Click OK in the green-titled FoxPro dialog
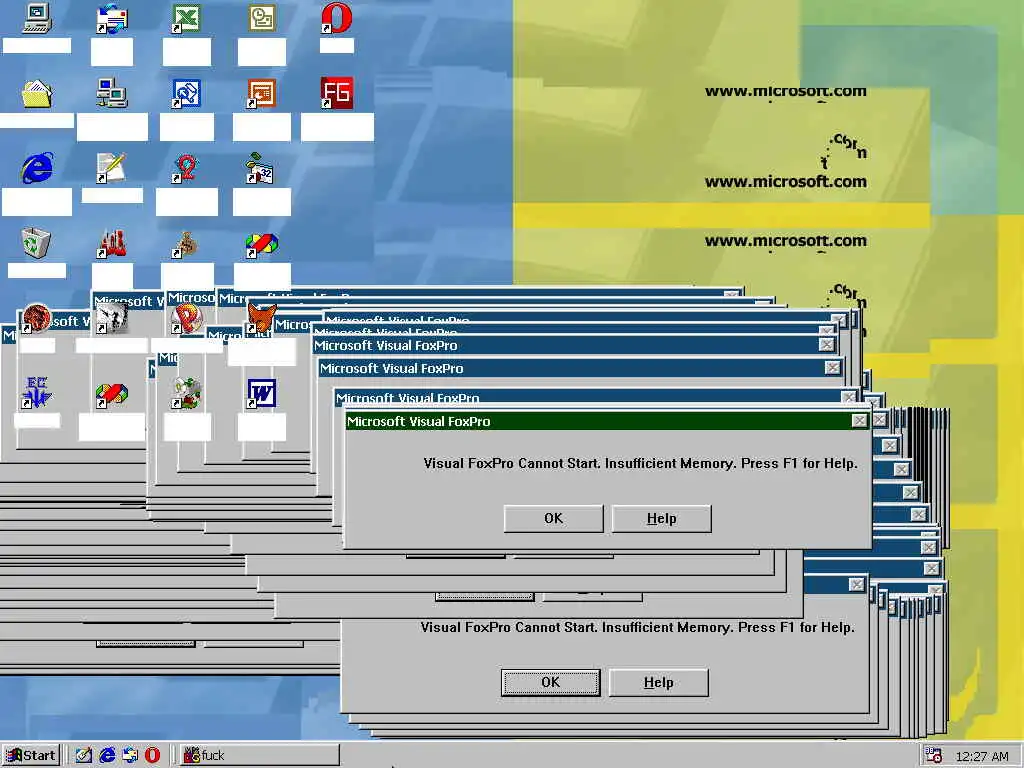This screenshot has width=1024, height=768. point(553,519)
